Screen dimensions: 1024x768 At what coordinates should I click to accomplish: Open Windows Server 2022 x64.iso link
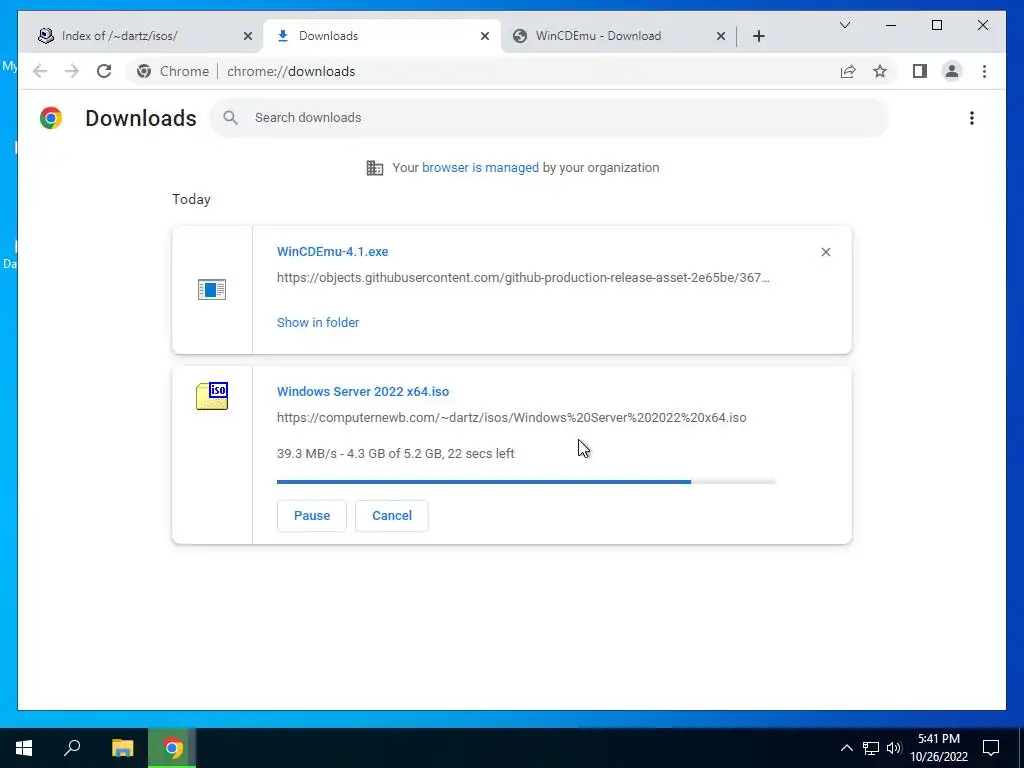[363, 392]
